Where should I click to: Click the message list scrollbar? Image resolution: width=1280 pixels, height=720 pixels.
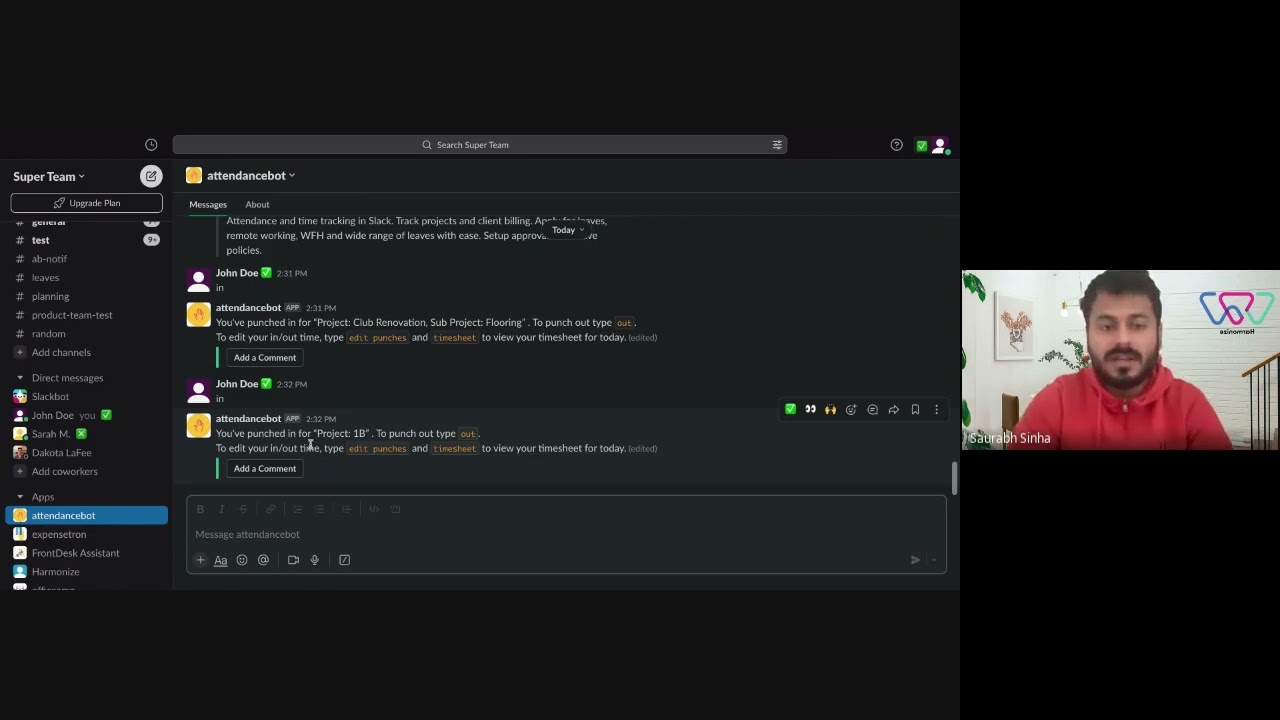coord(954,478)
